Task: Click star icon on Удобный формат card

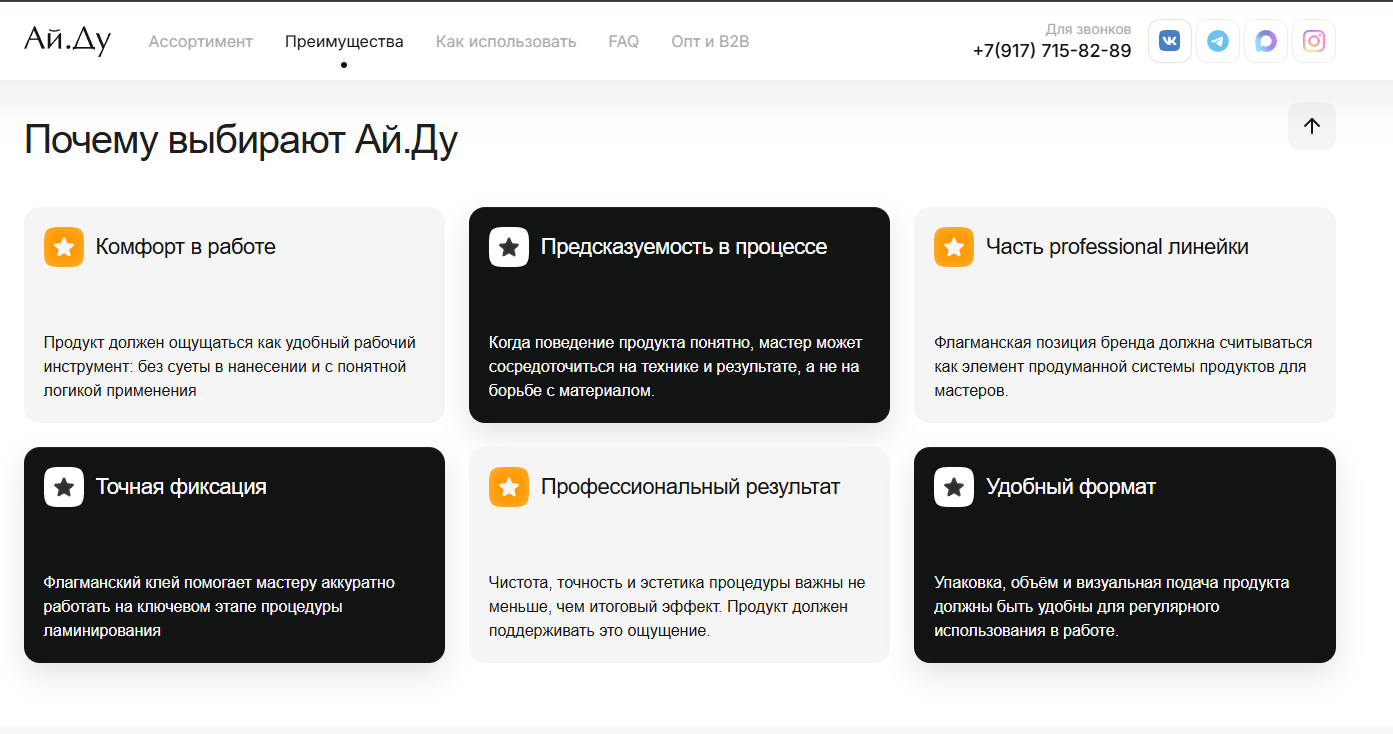Action: click(954, 487)
